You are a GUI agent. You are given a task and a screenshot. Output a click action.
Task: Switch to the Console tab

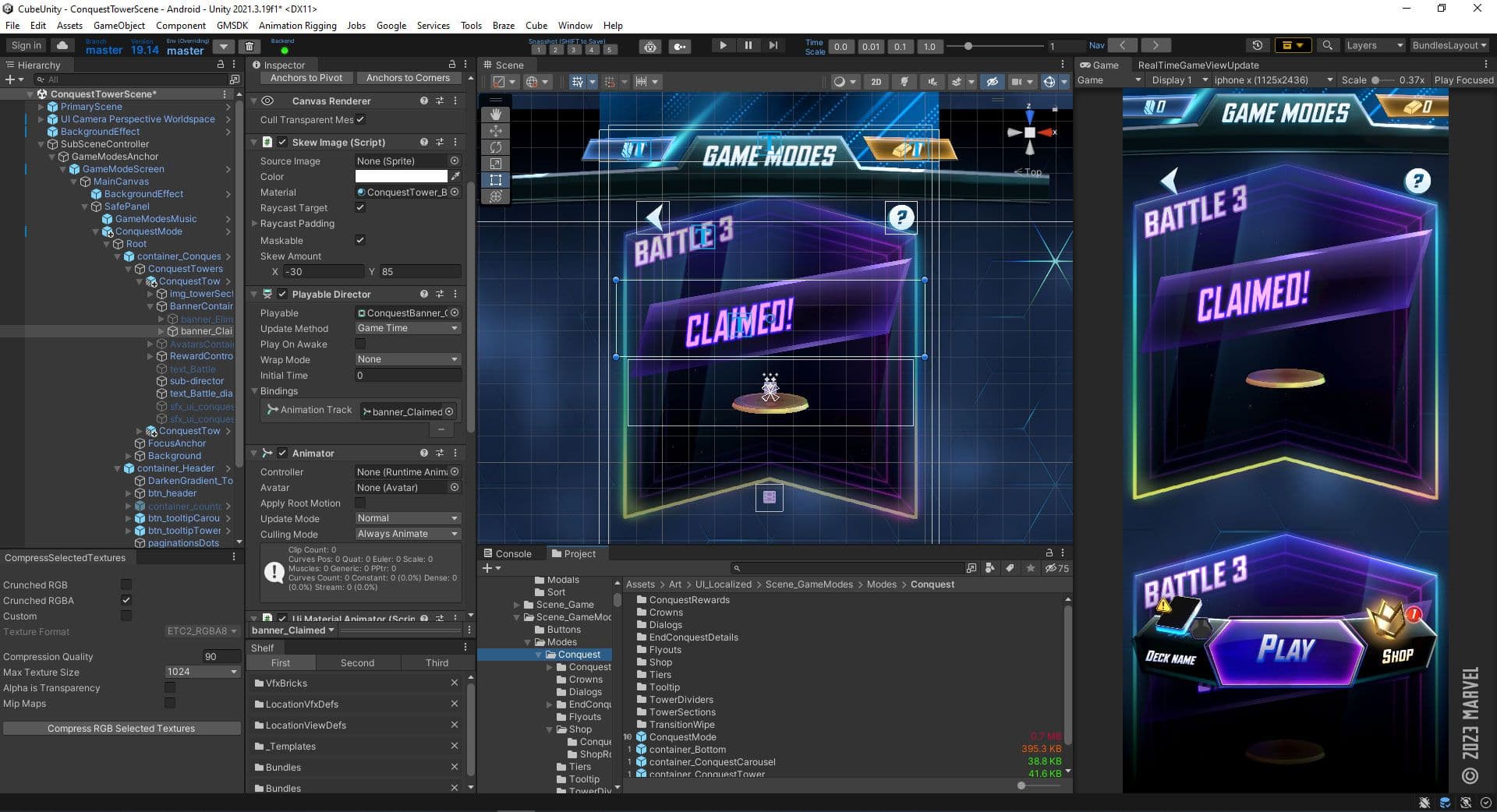click(x=515, y=553)
